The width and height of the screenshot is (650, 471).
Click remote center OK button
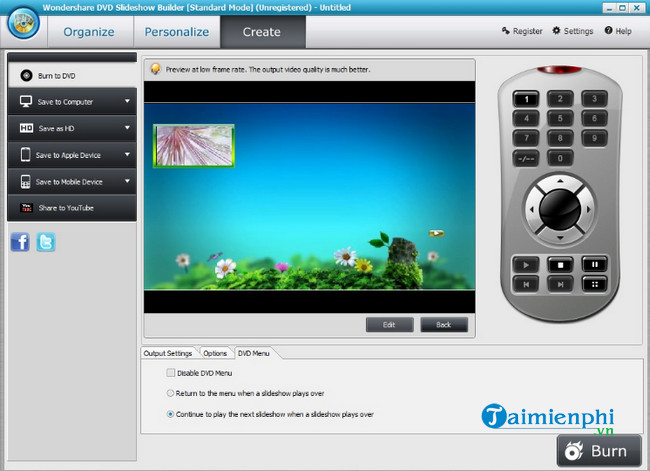(560, 209)
